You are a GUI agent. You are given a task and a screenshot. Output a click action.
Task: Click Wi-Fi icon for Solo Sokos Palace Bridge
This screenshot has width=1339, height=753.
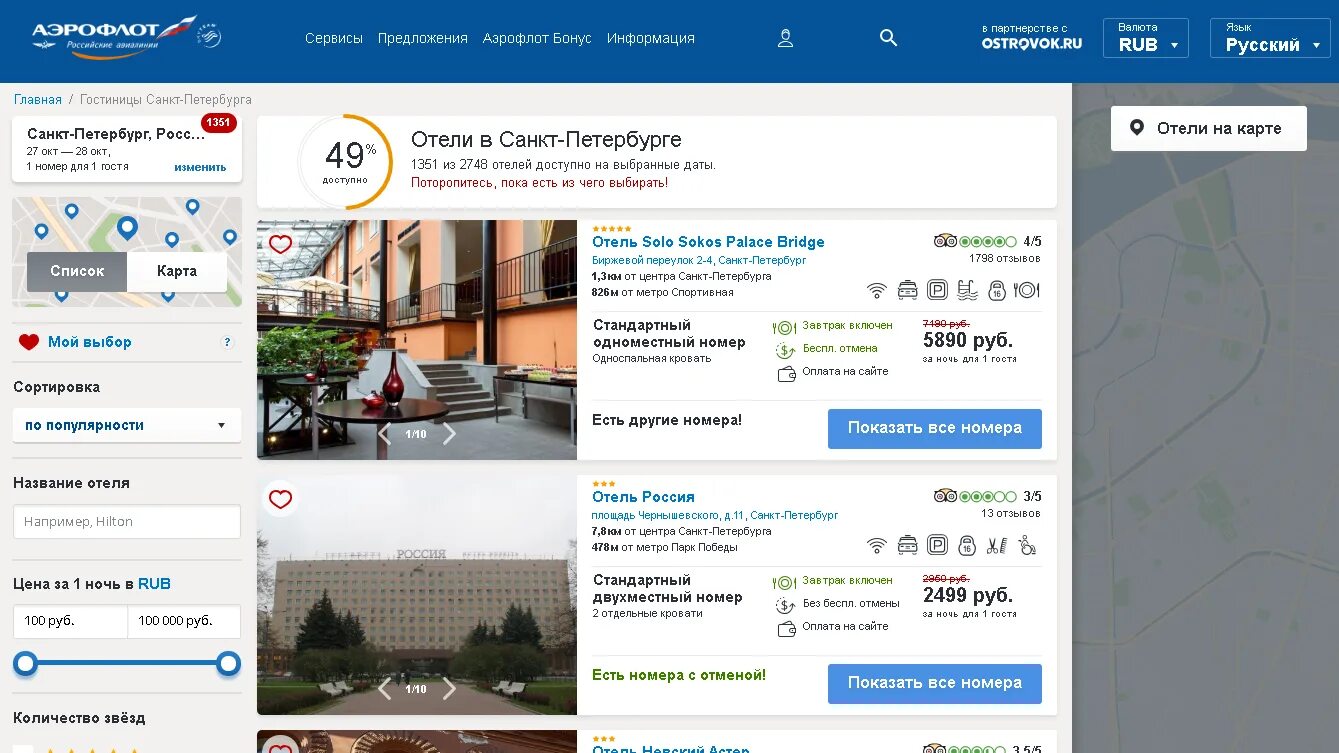(877, 290)
